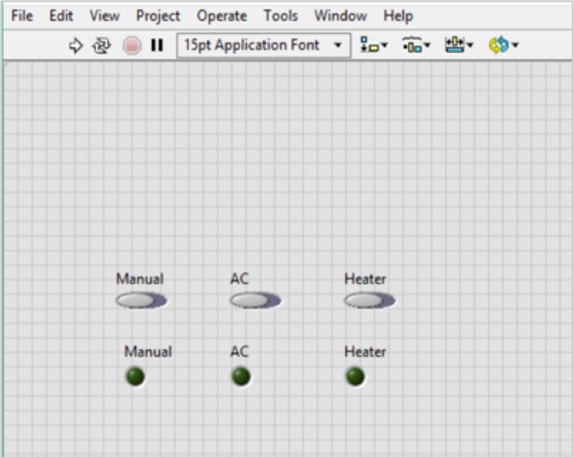The width and height of the screenshot is (574, 458).
Task: Open the Tools menu
Action: 281,16
